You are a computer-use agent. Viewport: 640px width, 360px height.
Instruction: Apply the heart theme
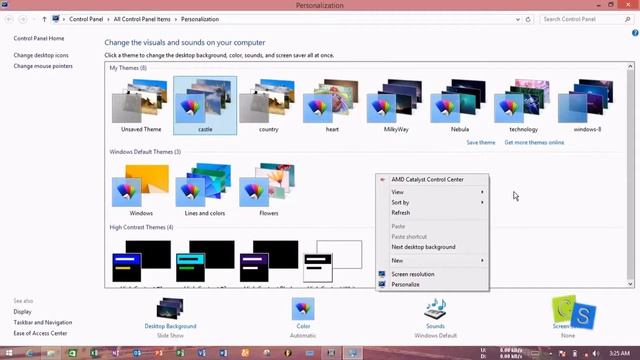pyautogui.click(x=332, y=105)
